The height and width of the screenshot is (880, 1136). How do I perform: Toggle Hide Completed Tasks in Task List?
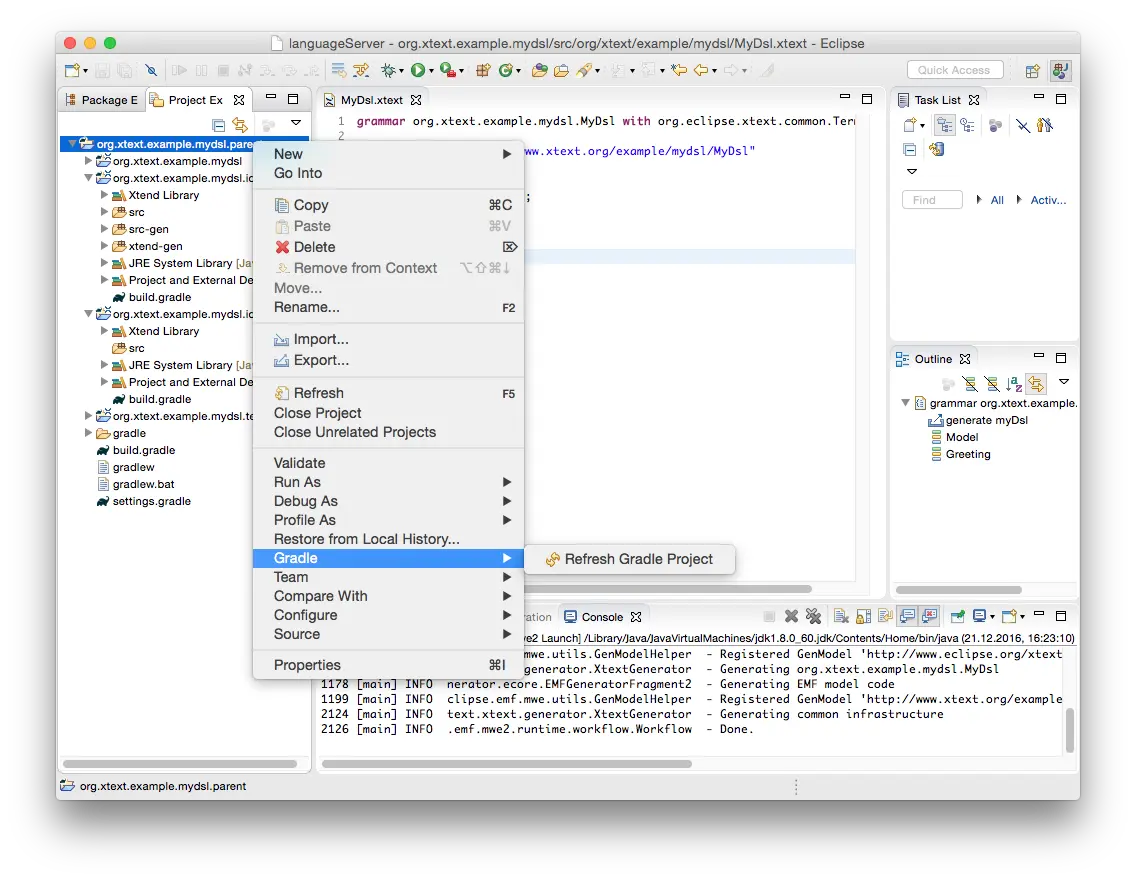1022,125
